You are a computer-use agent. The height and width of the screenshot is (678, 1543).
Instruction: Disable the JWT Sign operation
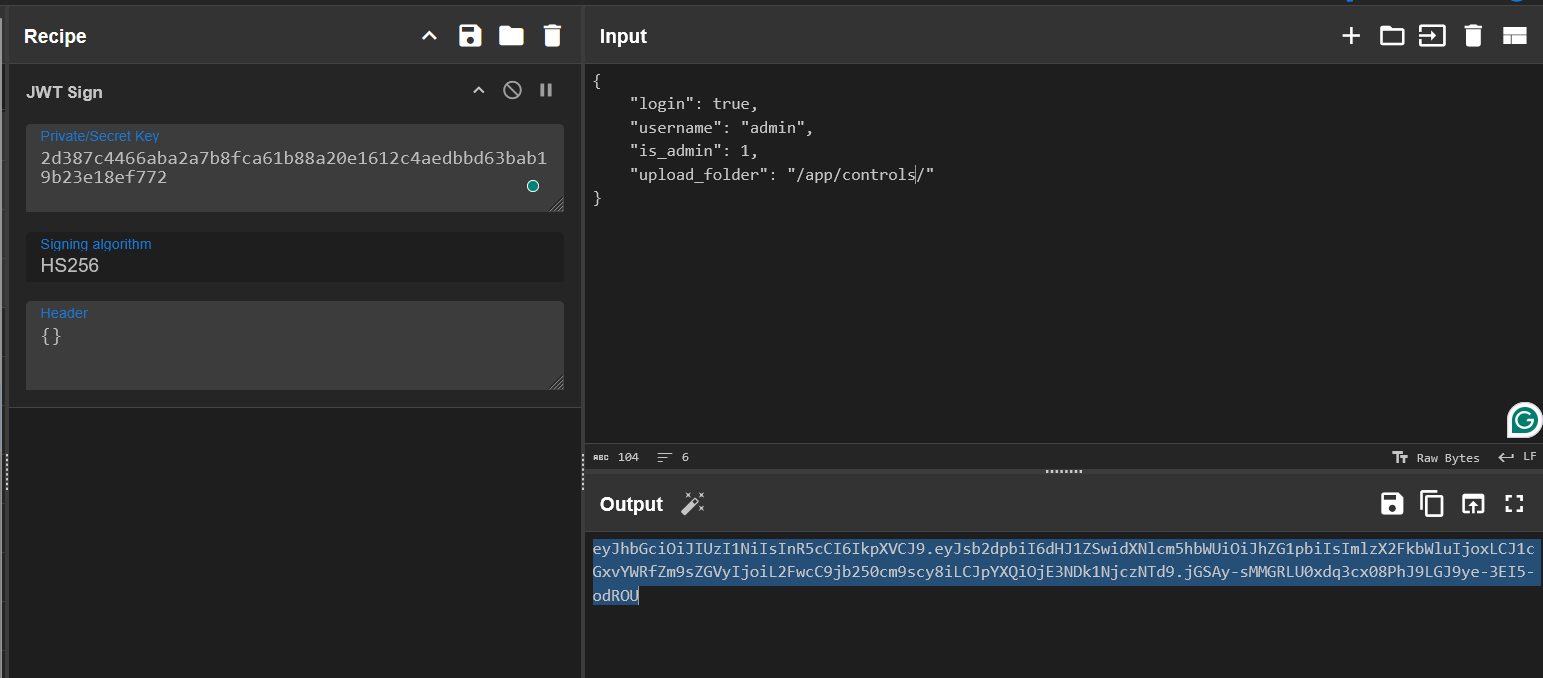tap(512, 91)
